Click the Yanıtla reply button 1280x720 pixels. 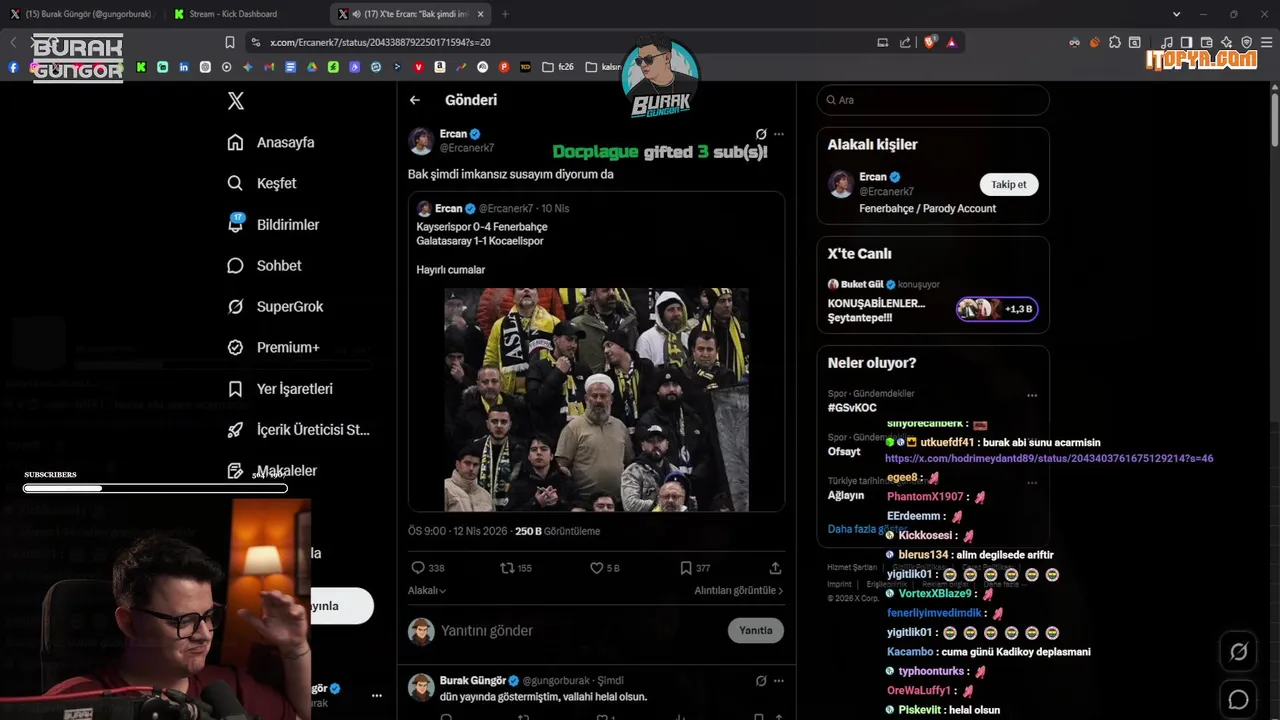756,630
